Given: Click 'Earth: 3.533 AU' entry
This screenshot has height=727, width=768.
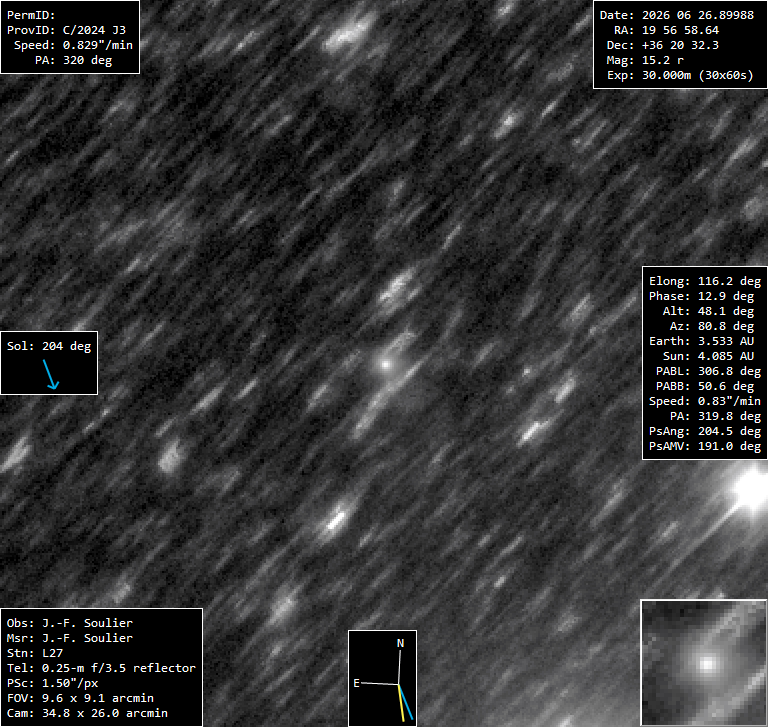Looking at the screenshot, I should (x=701, y=341).
